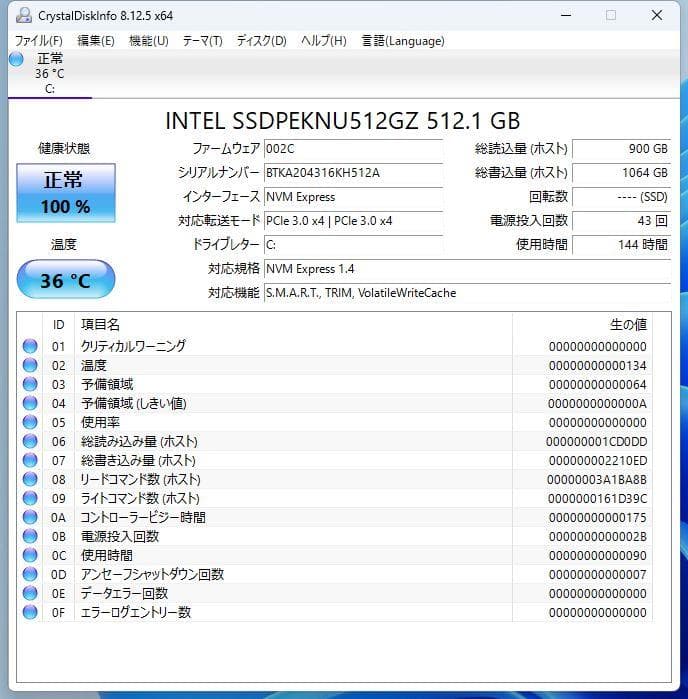
Task: Click status orb for 05 使用率 row
Action: point(30,422)
